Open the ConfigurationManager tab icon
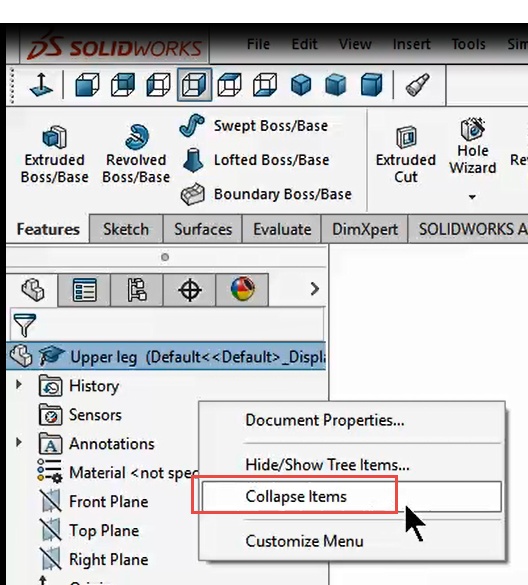Viewport: 528px width, 585px height. tap(137, 290)
